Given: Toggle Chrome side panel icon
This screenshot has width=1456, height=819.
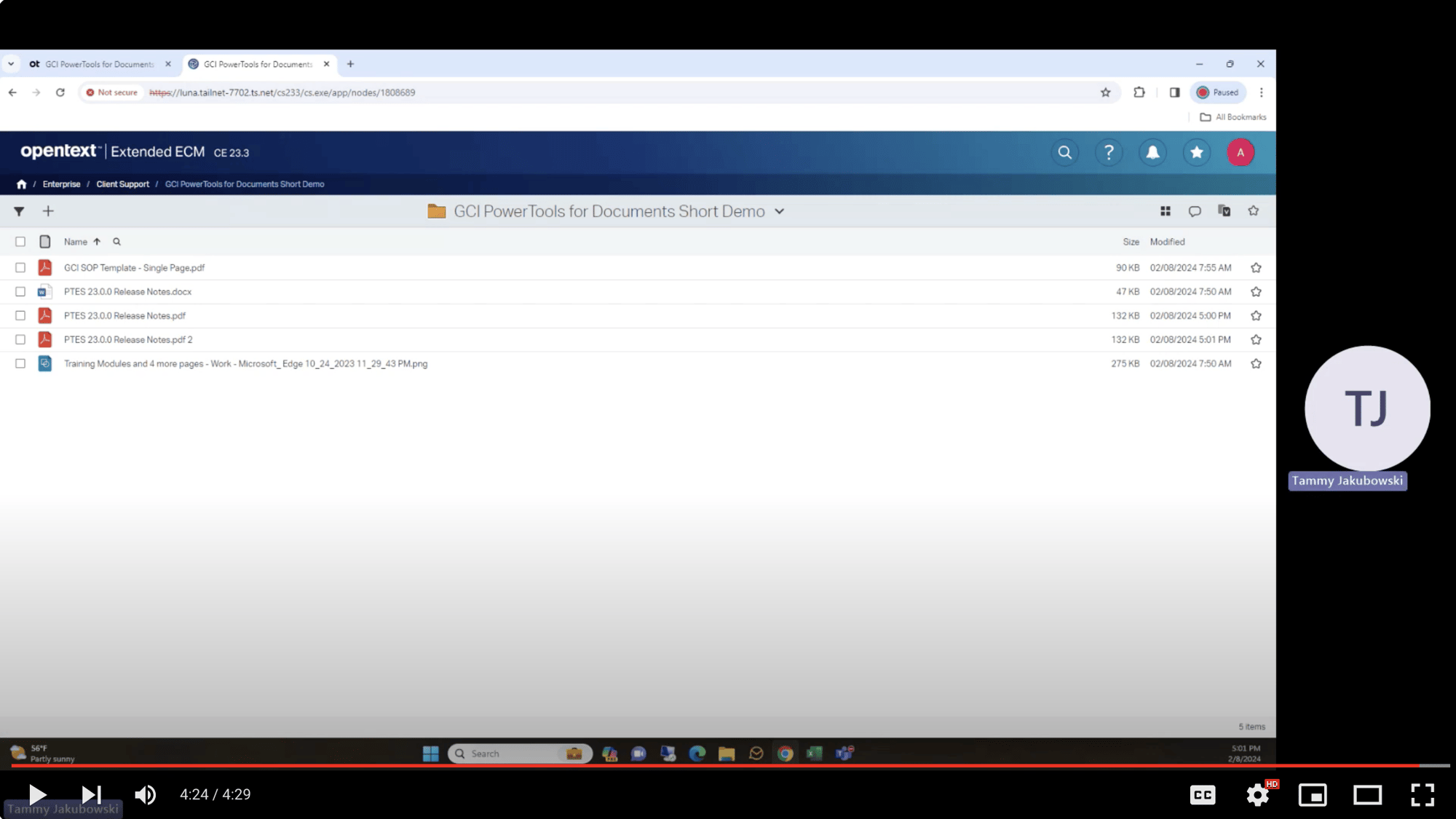Looking at the screenshot, I should [1174, 92].
